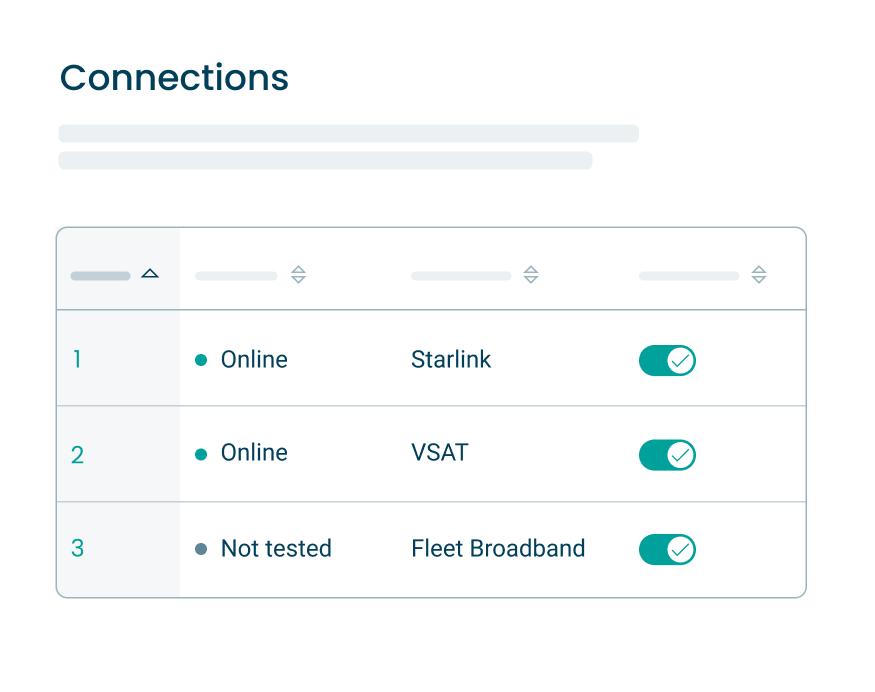The height and width of the screenshot is (692, 875).
Task: Click the Starlink connection name
Action: pos(451,359)
